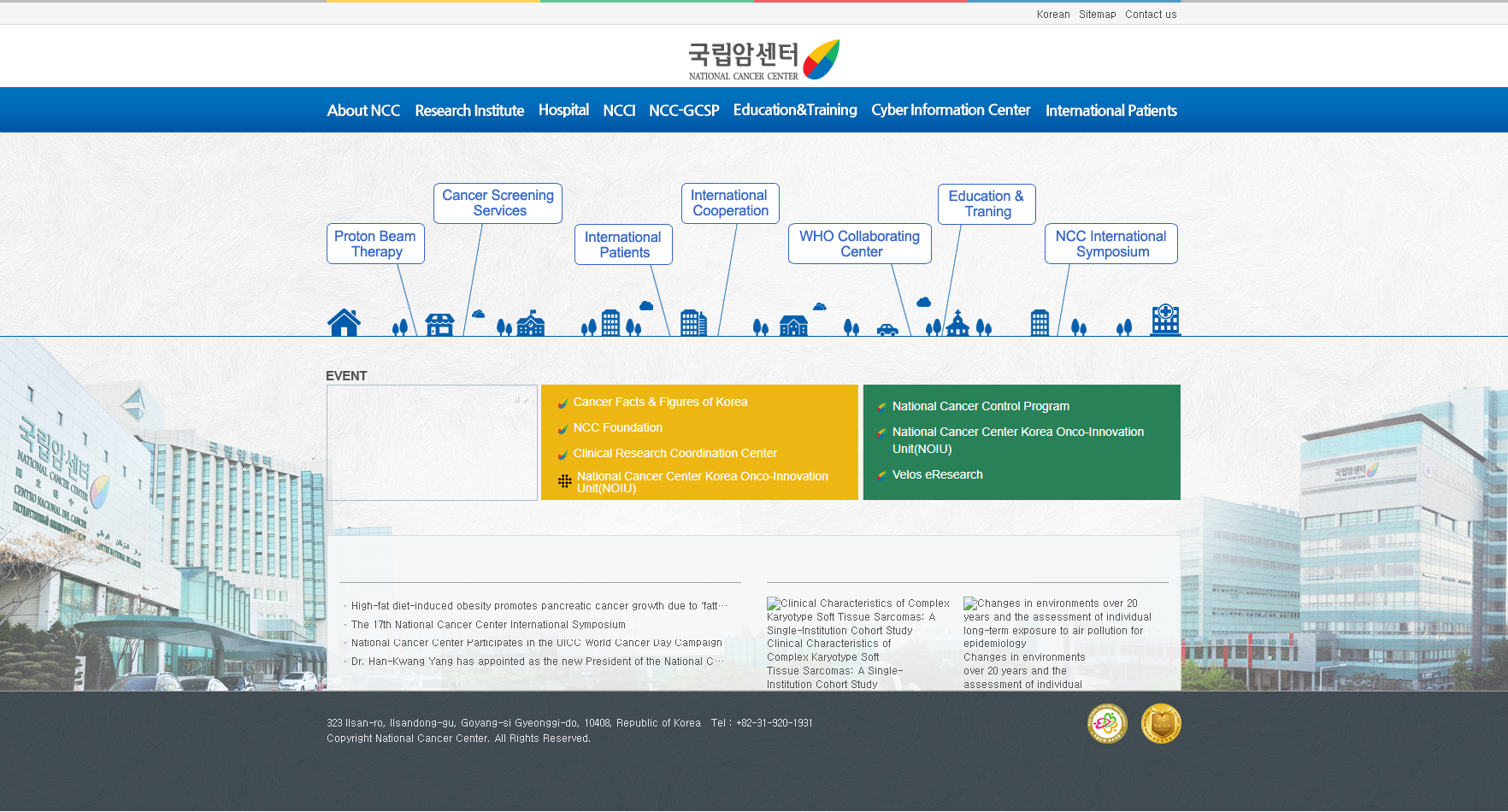Open the Velos eResearch link
This screenshot has height=812, width=1508.
937,474
